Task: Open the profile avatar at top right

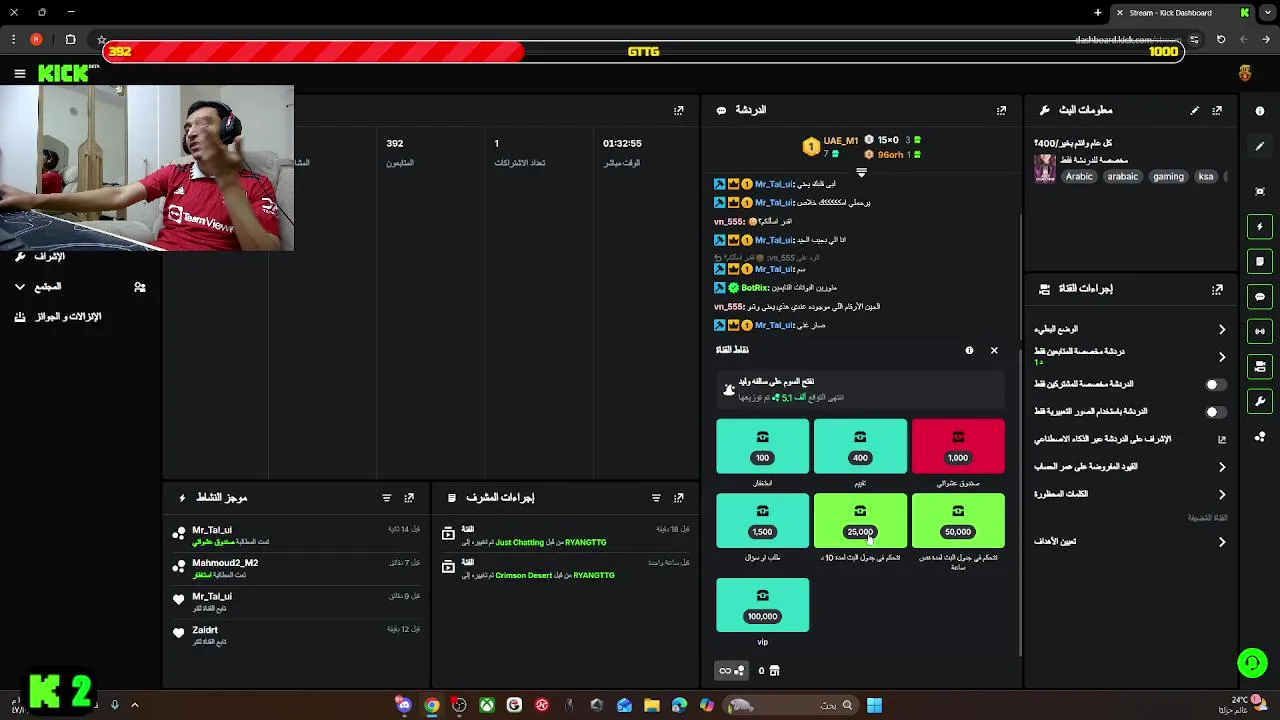Action: (1245, 73)
